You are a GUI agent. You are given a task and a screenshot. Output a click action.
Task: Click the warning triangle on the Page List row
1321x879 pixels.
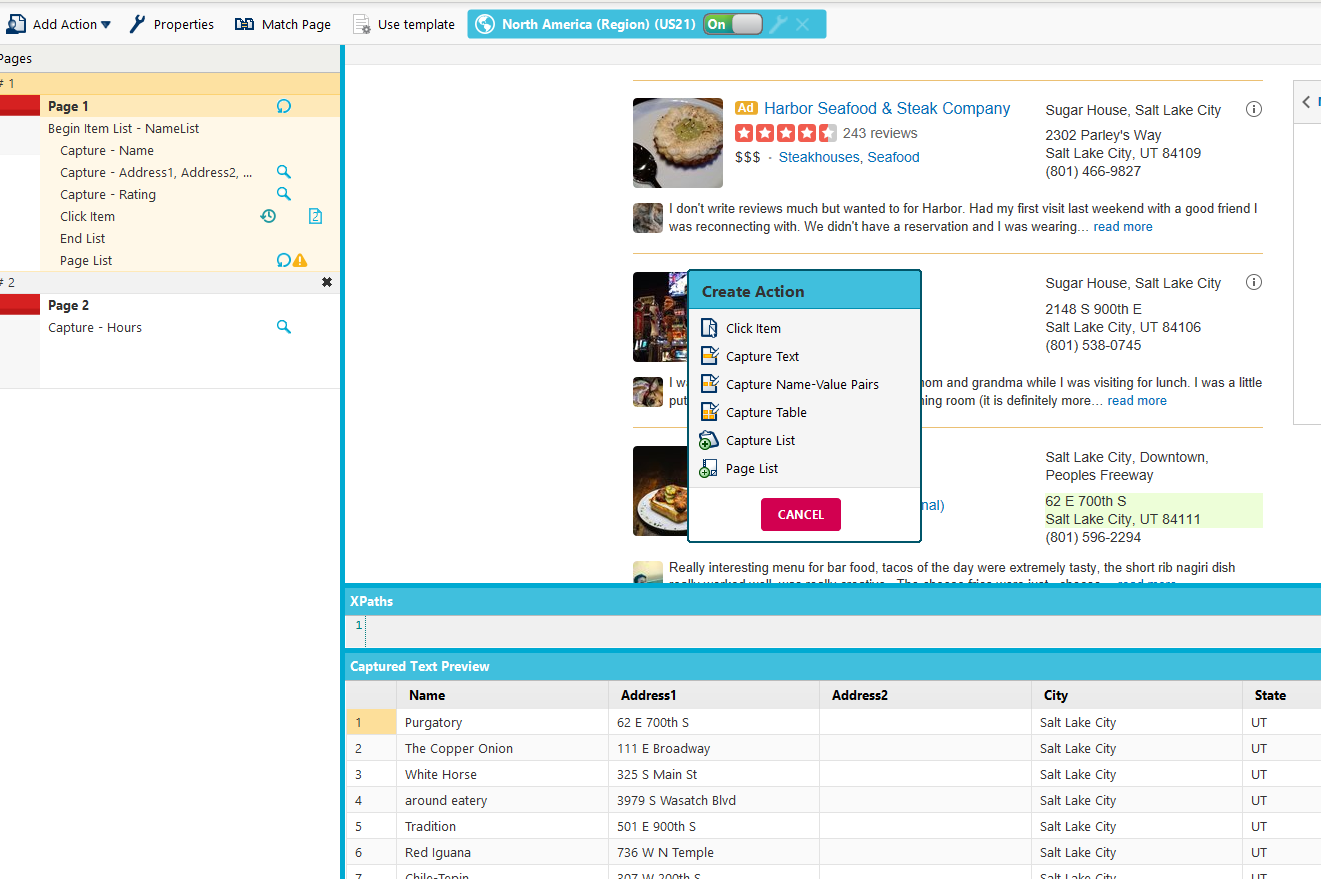300,260
